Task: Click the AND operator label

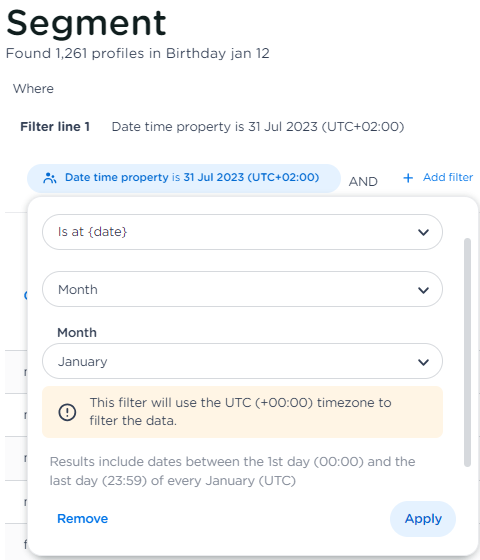Action: (363, 181)
